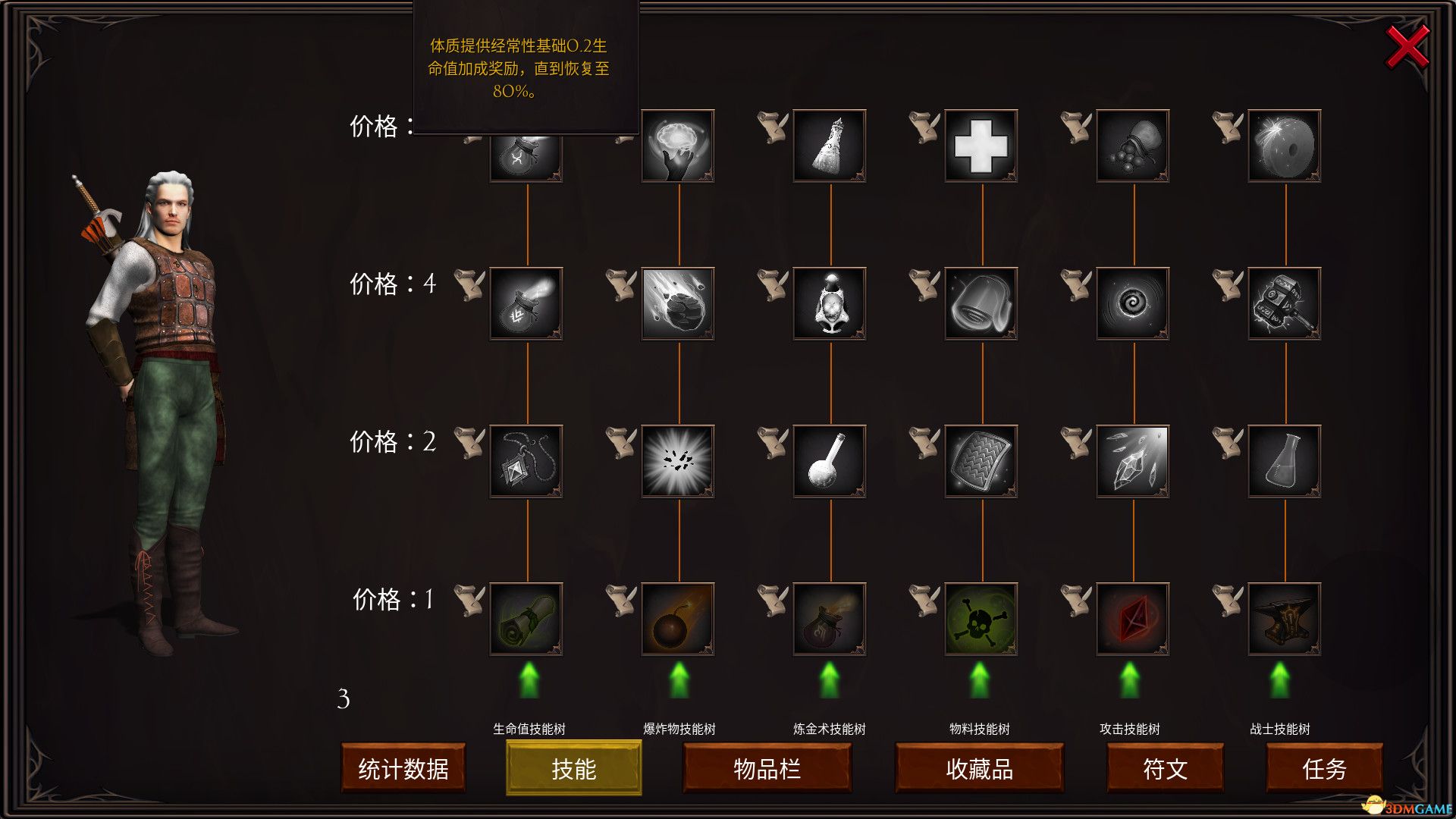1456x819 pixels.
Task: Select the white cross healing skill
Action: 981,146
